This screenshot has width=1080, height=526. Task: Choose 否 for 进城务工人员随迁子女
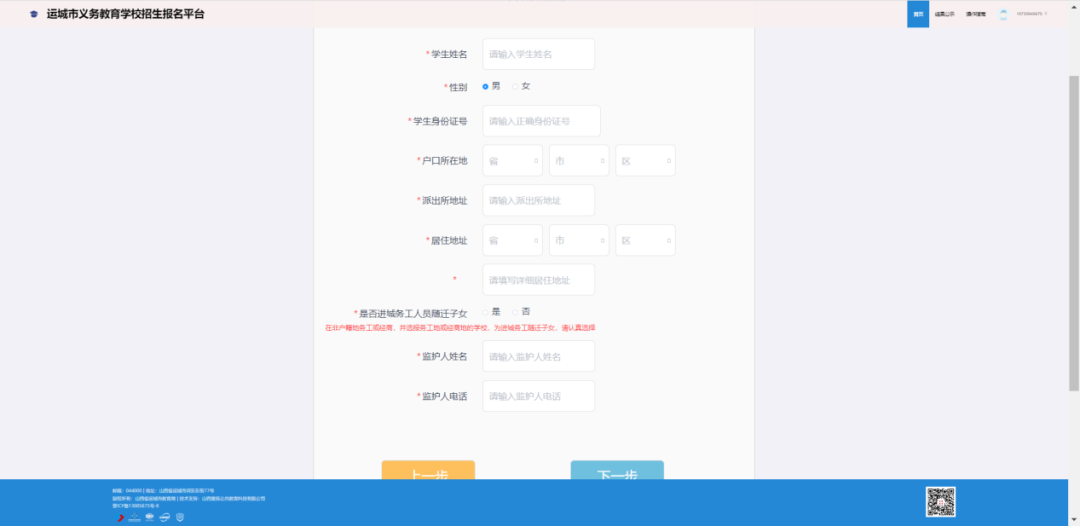coord(516,312)
